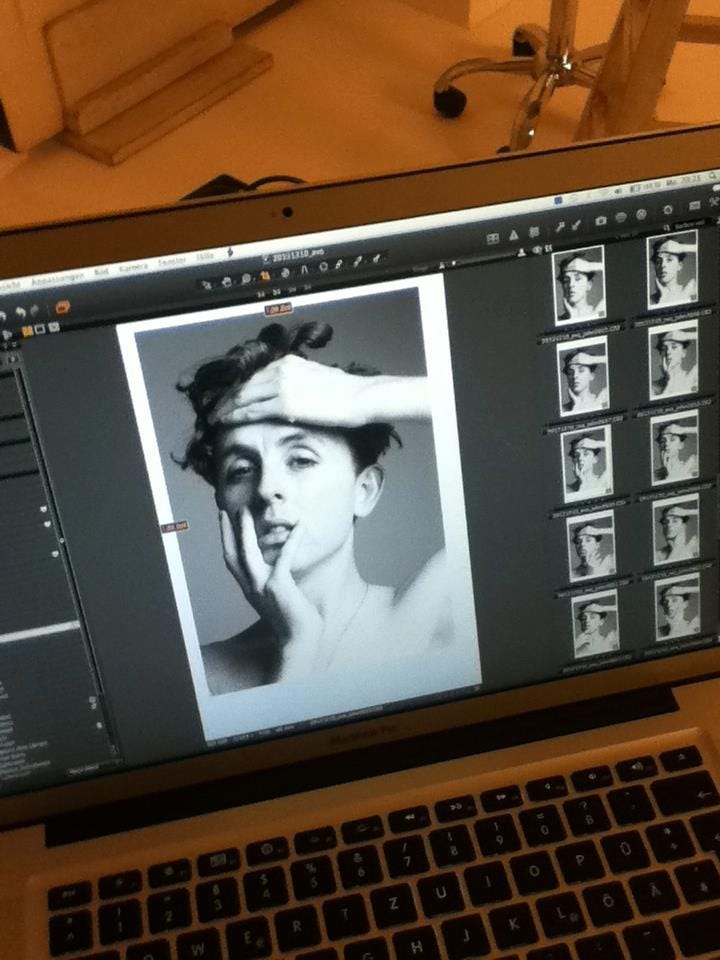
Task: Open the Kamera menu
Action: 133,267
